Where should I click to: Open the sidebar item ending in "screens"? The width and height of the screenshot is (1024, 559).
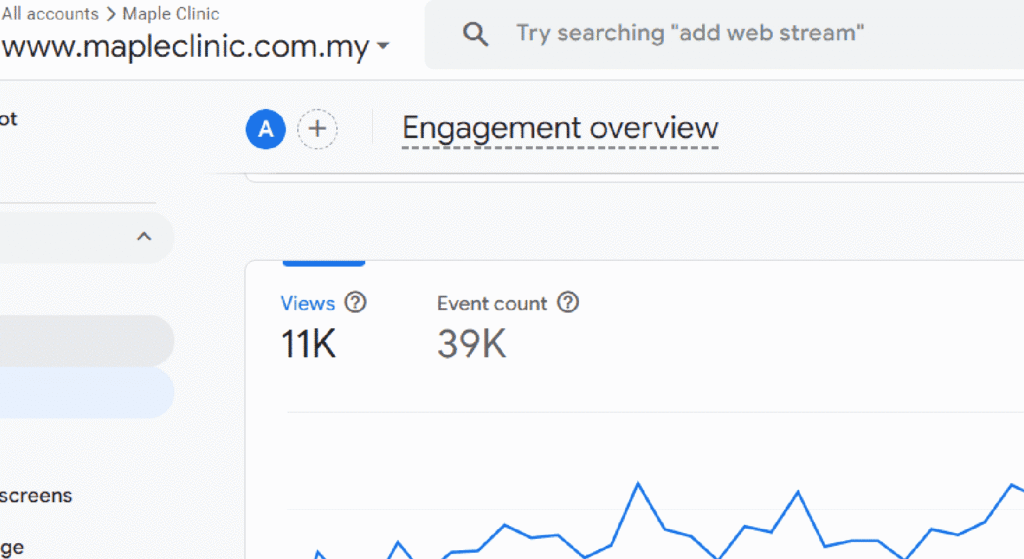pos(37,495)
